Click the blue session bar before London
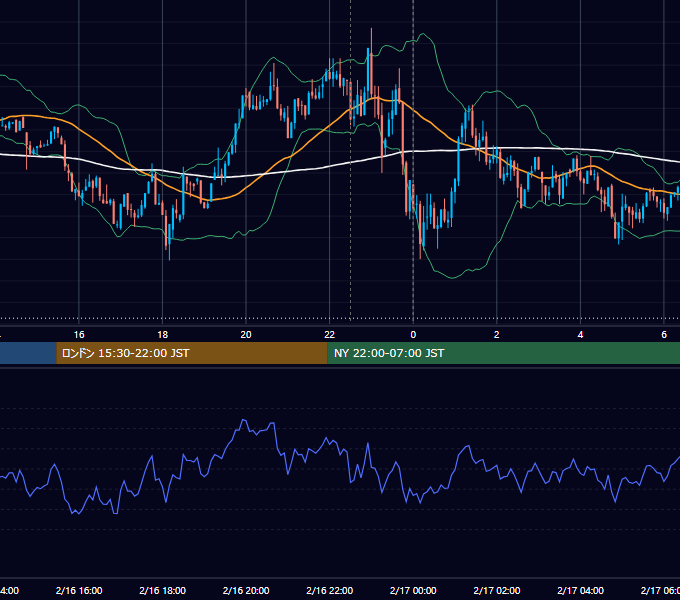 (x=28, y=353)
